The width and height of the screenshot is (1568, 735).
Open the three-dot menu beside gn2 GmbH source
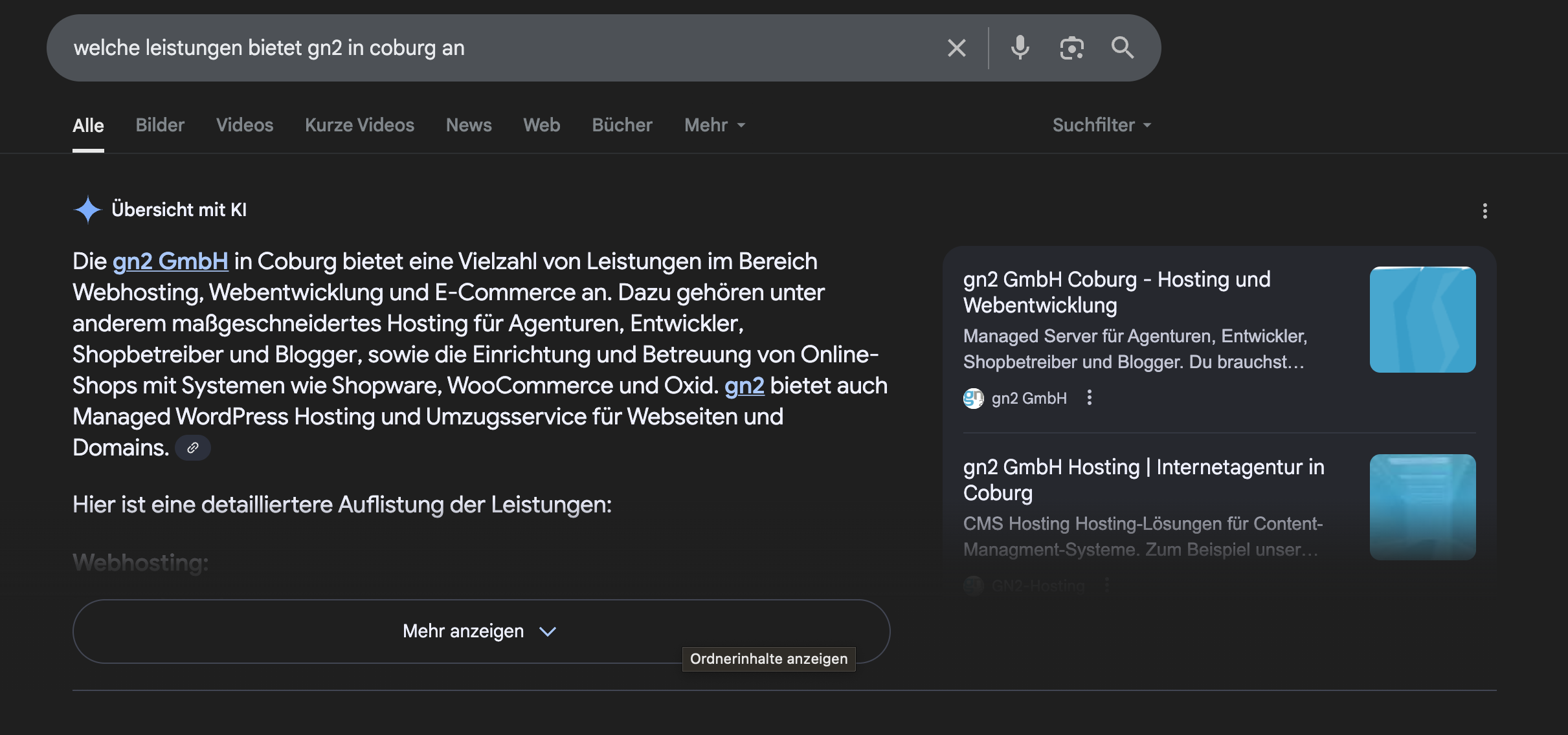(1090, 397)
